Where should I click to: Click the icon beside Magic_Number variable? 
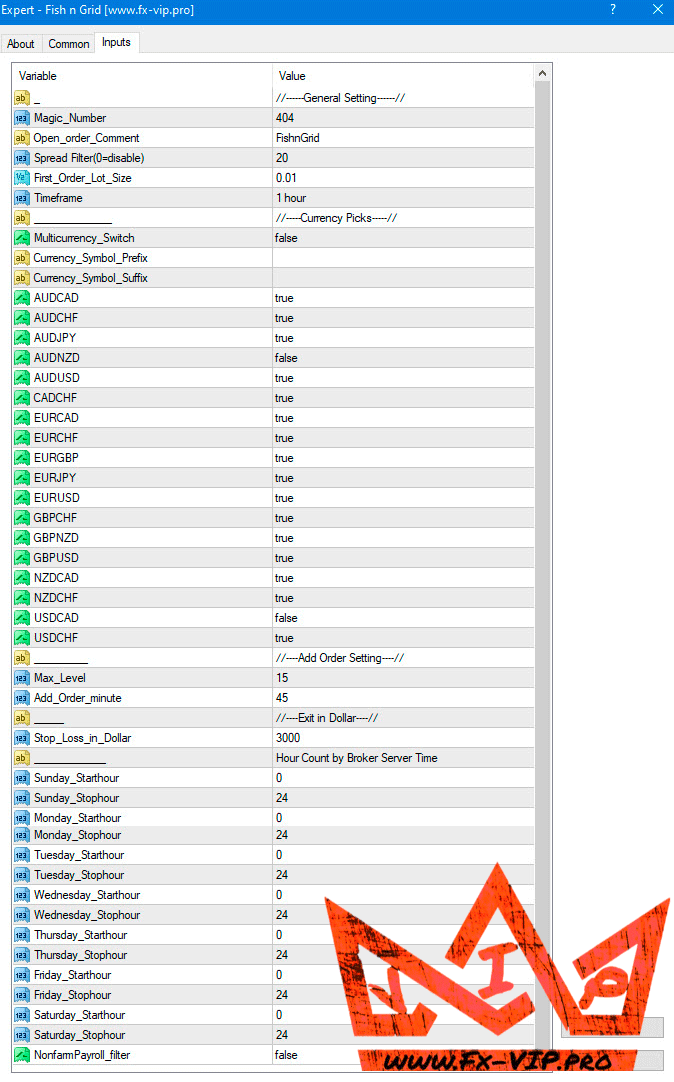pos(21,118)
